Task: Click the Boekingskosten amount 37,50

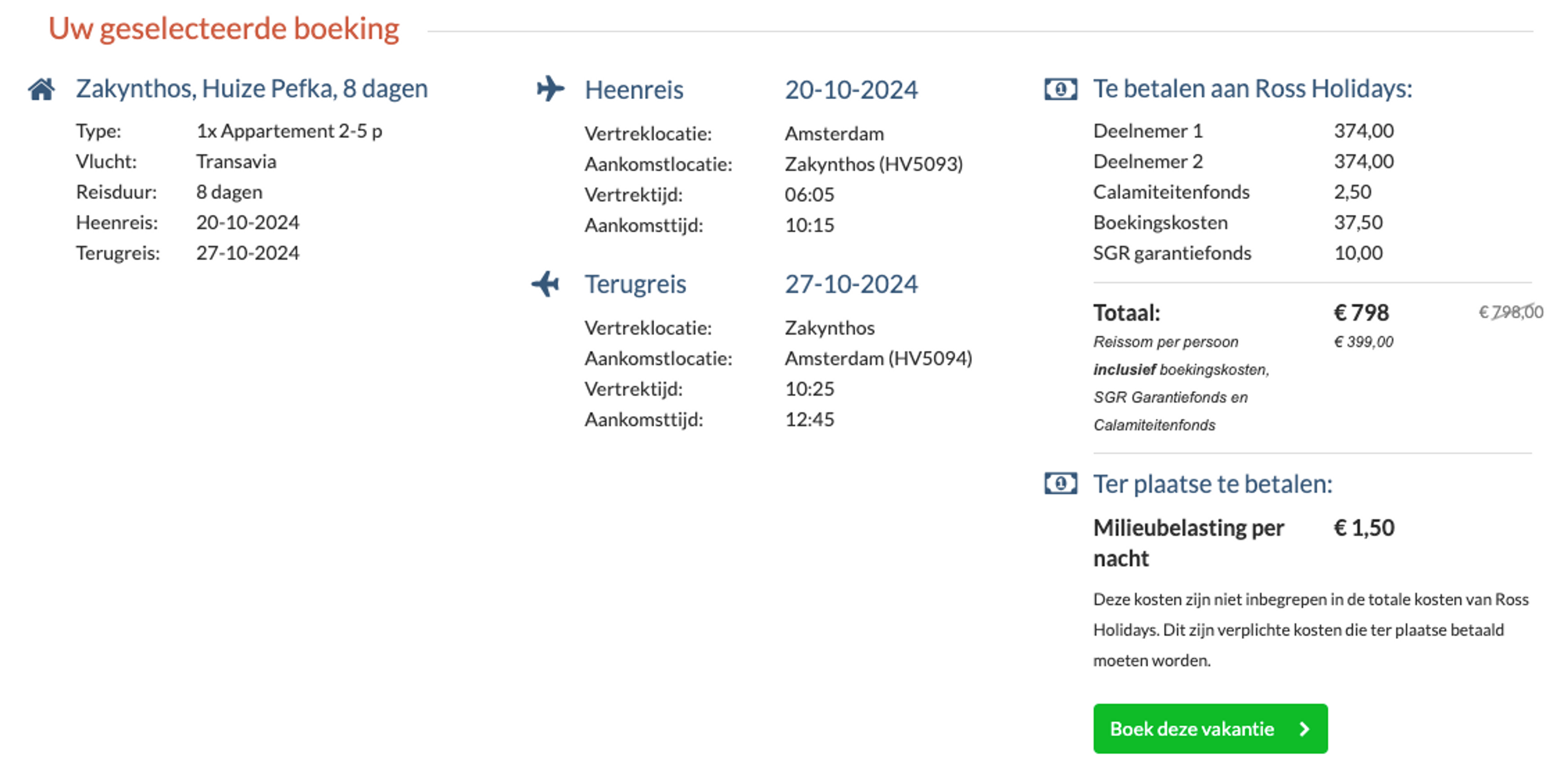Action: point(1358,222)
